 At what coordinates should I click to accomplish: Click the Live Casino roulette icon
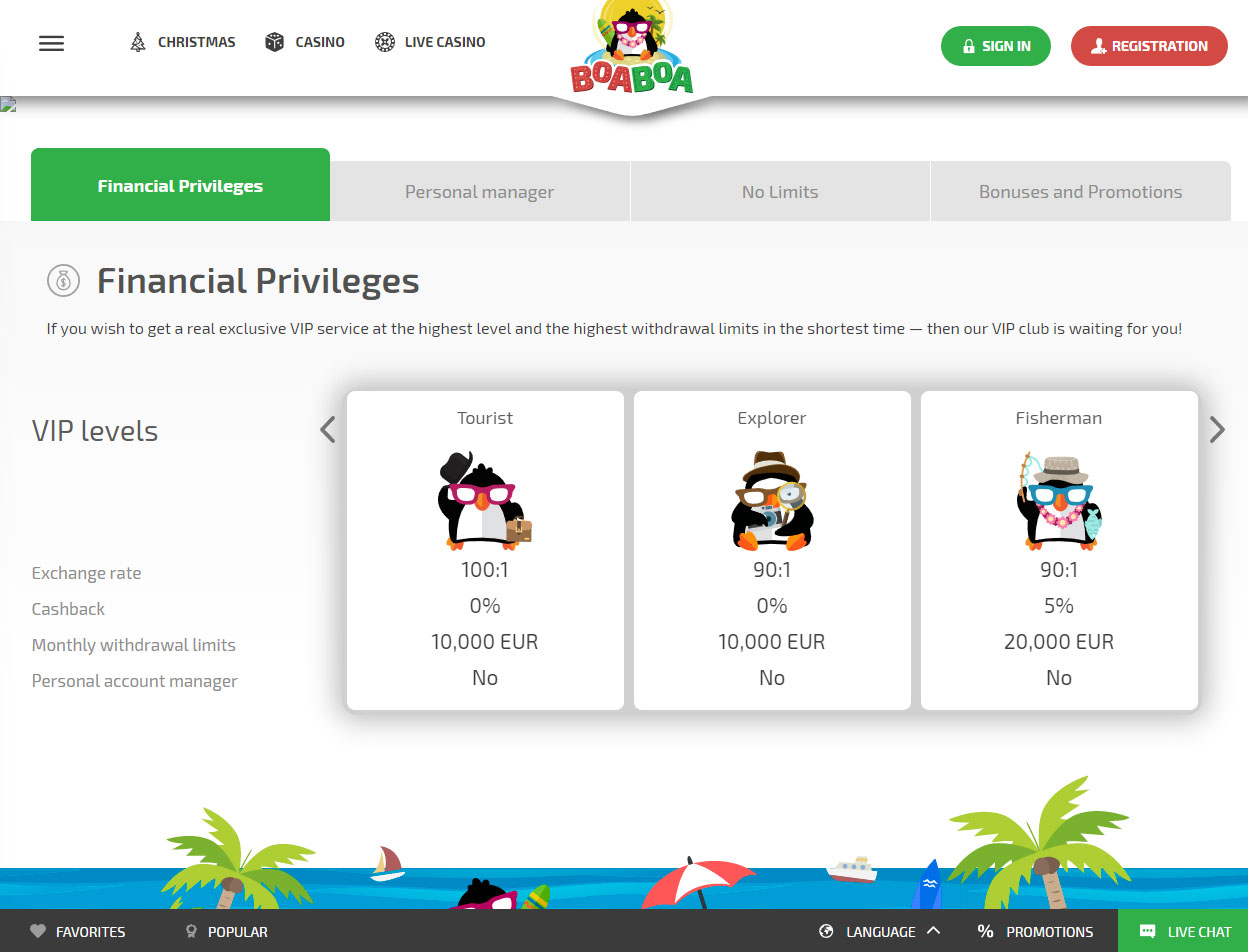click(x=384, y=42)
